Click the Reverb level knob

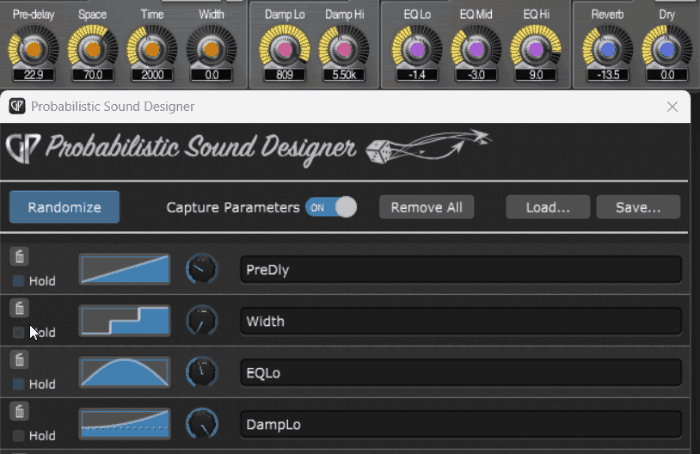coord(608,50)
